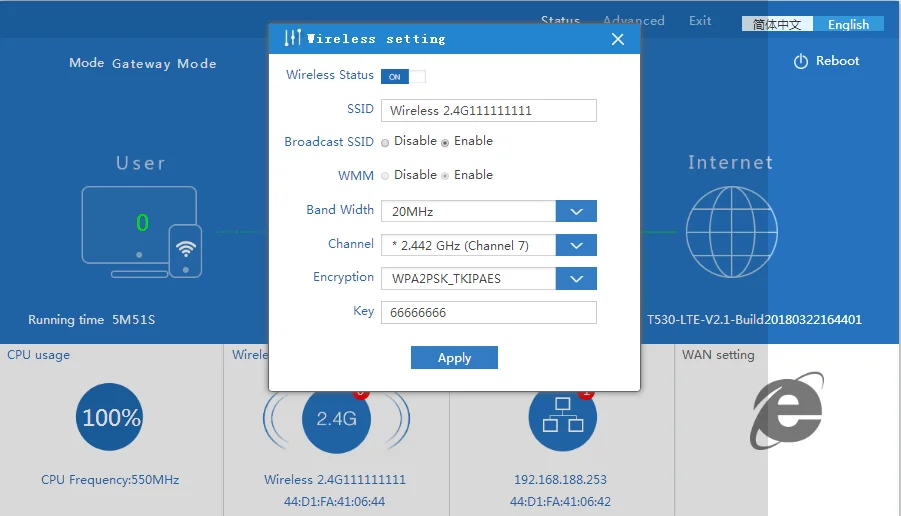Viewport: 901px width, 516px height.
Task: Select Disable for Broadcast SSID
Action: pyautogui.click(x=385, y=143)
